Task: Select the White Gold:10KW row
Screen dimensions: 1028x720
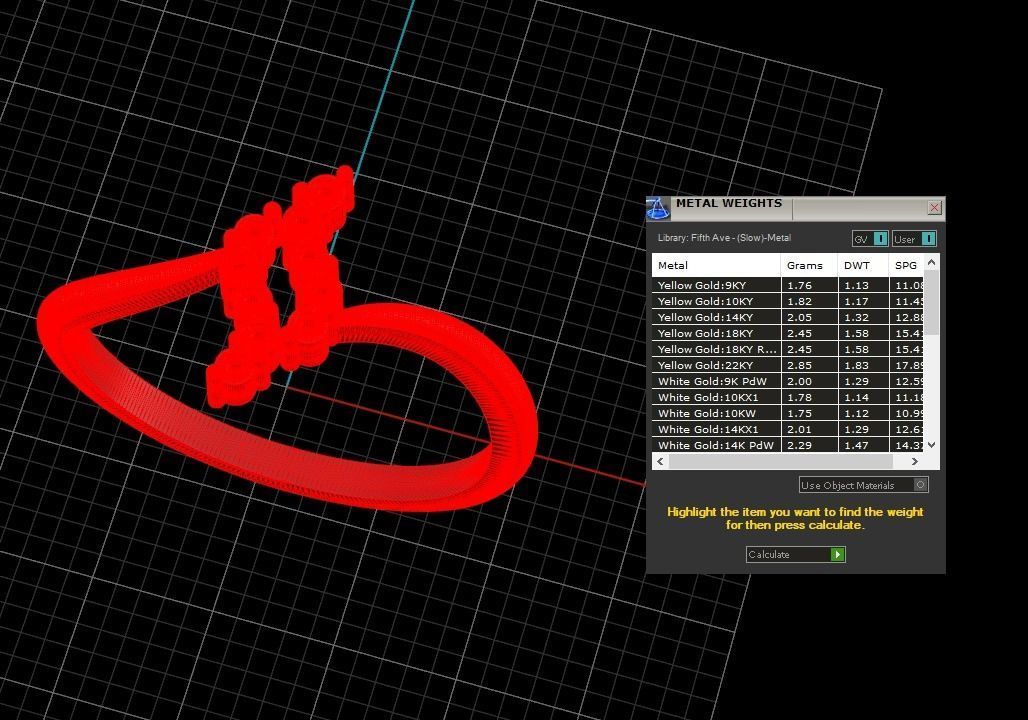Action: point(787,414)
